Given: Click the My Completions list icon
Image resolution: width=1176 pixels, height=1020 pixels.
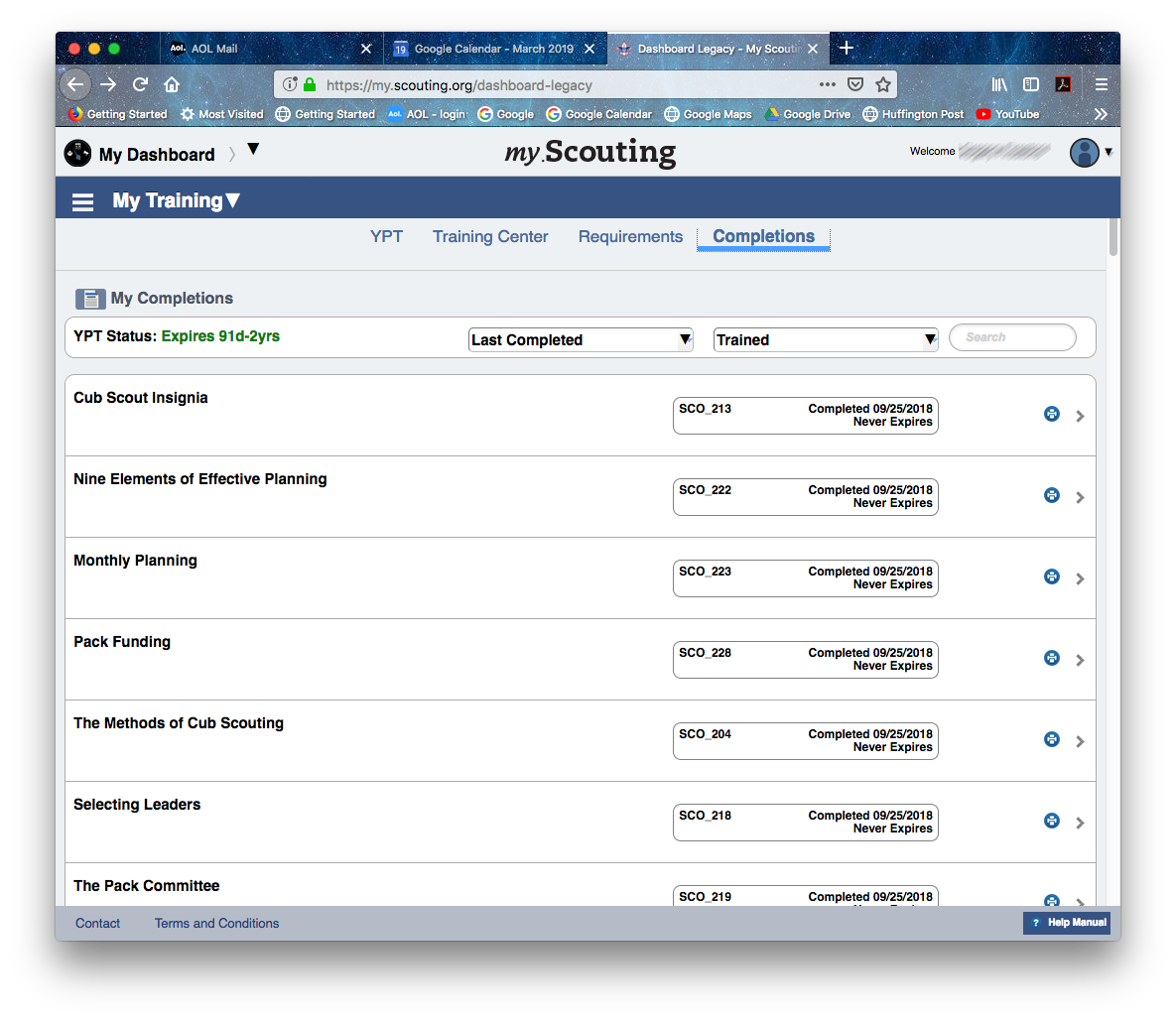Looking at the screenshot, I should pos(90,299).
